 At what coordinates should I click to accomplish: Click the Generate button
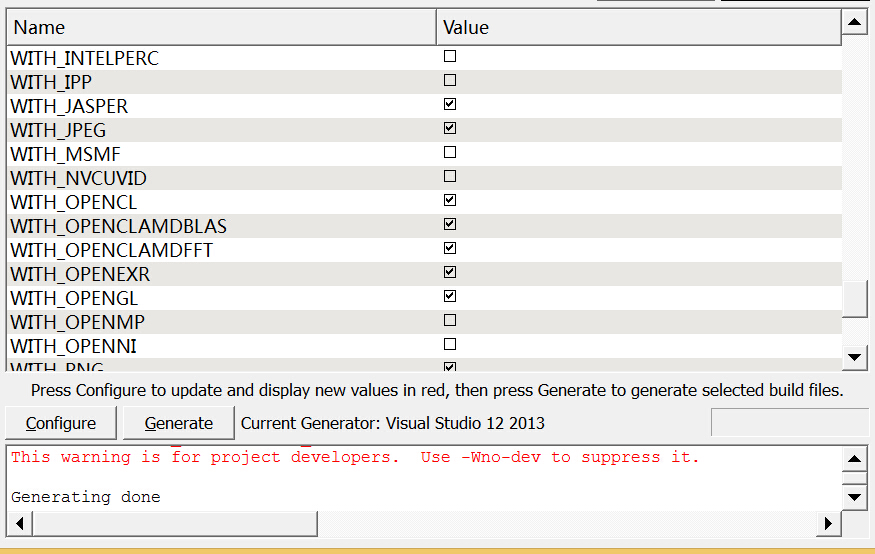click(x=179, y=423)
